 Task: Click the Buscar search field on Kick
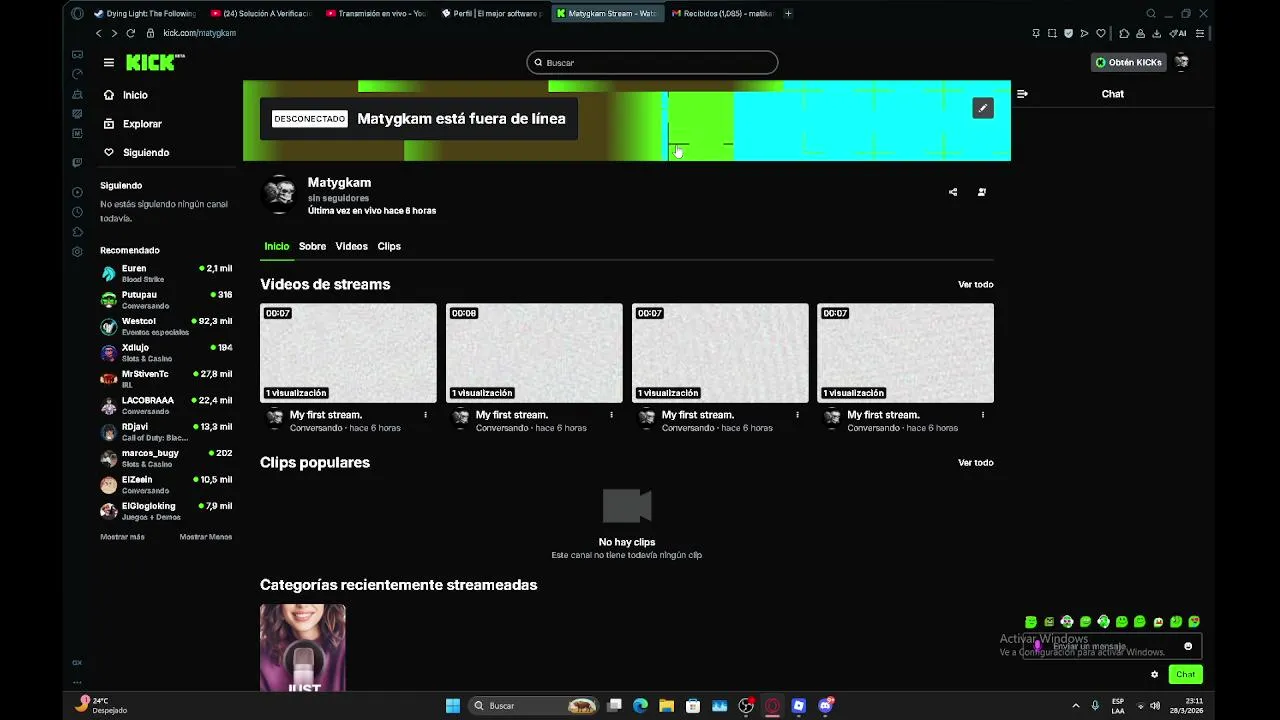[x=652, y=62]
